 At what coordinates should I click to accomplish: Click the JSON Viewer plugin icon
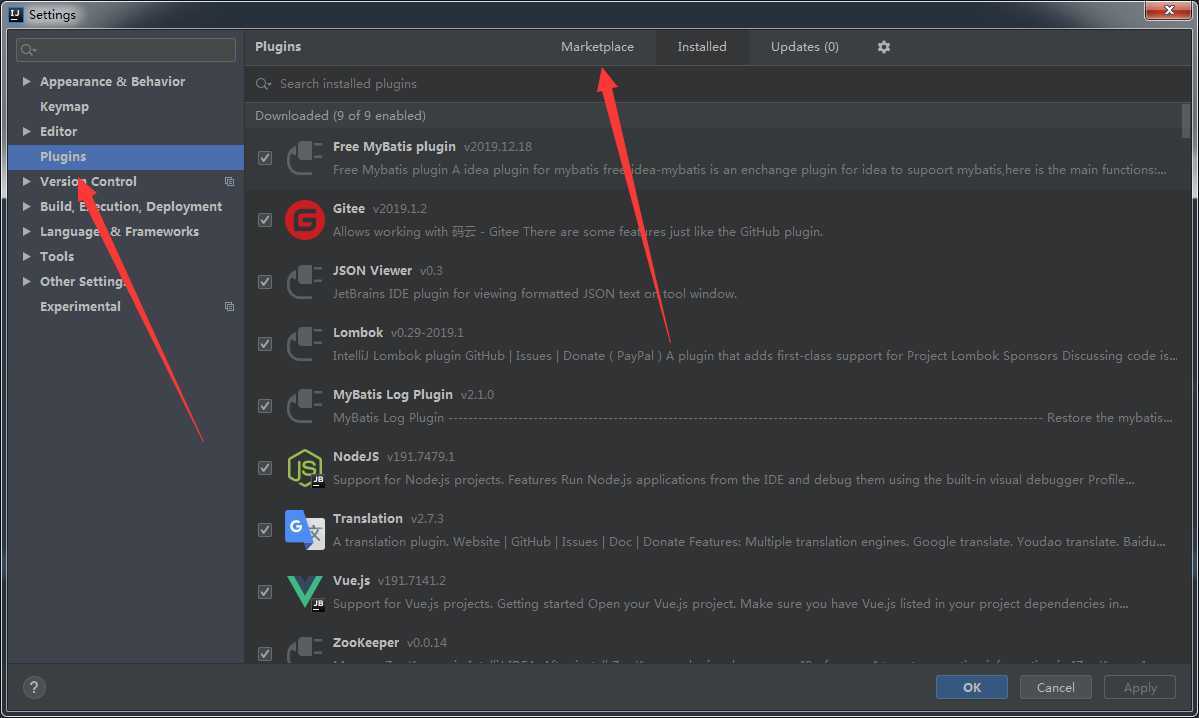[x=304, y=282]
